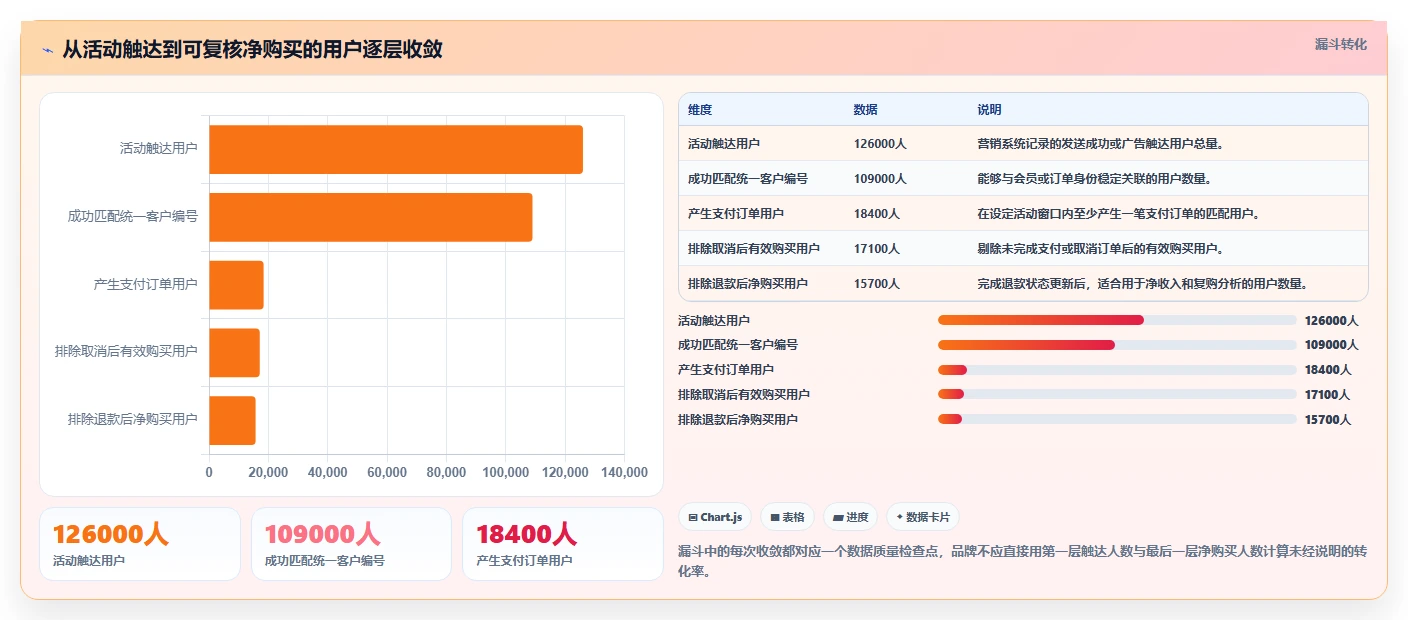This screenshot has width=1408, height=620.
Task: Click the footnote starting 漏斗中的每次收敛
Action: pyautogui.click(x=1022, y=562)
